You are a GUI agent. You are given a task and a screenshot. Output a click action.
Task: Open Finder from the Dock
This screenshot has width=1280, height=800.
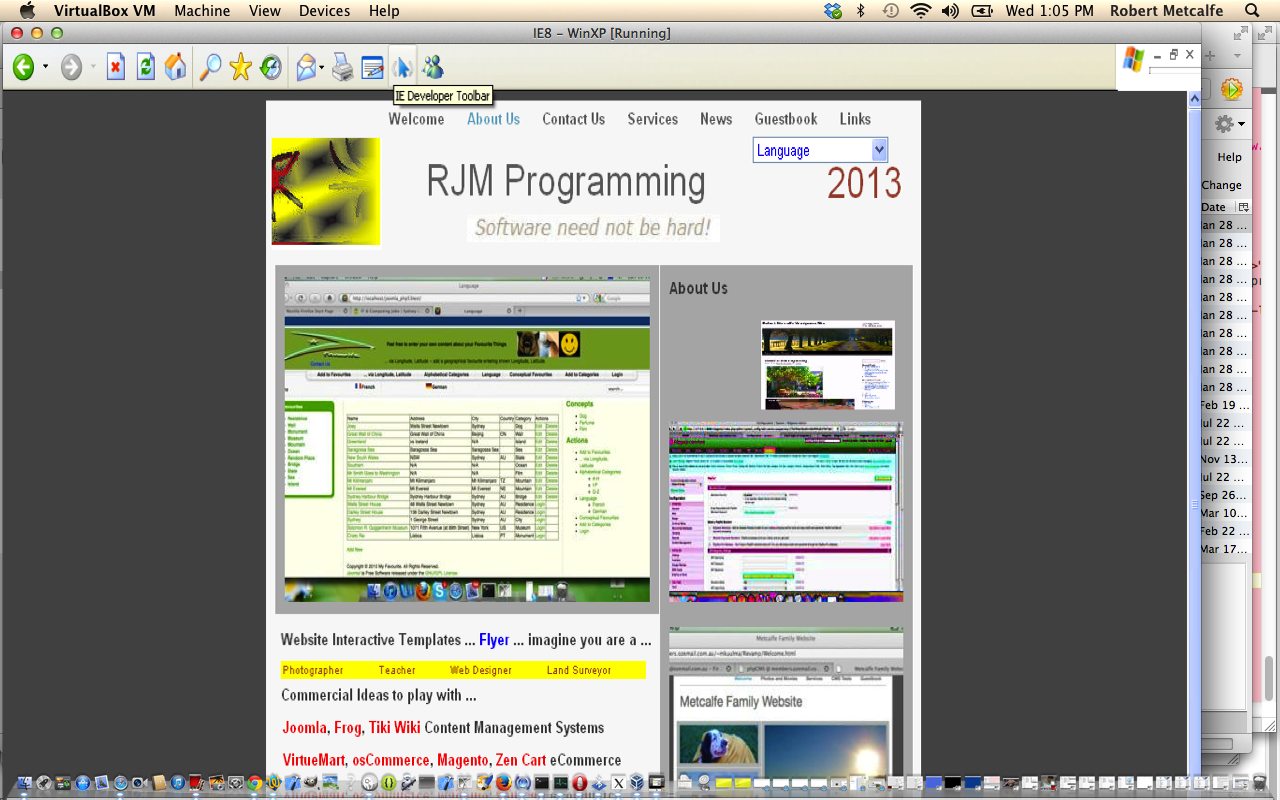click(x=25, y=783)
